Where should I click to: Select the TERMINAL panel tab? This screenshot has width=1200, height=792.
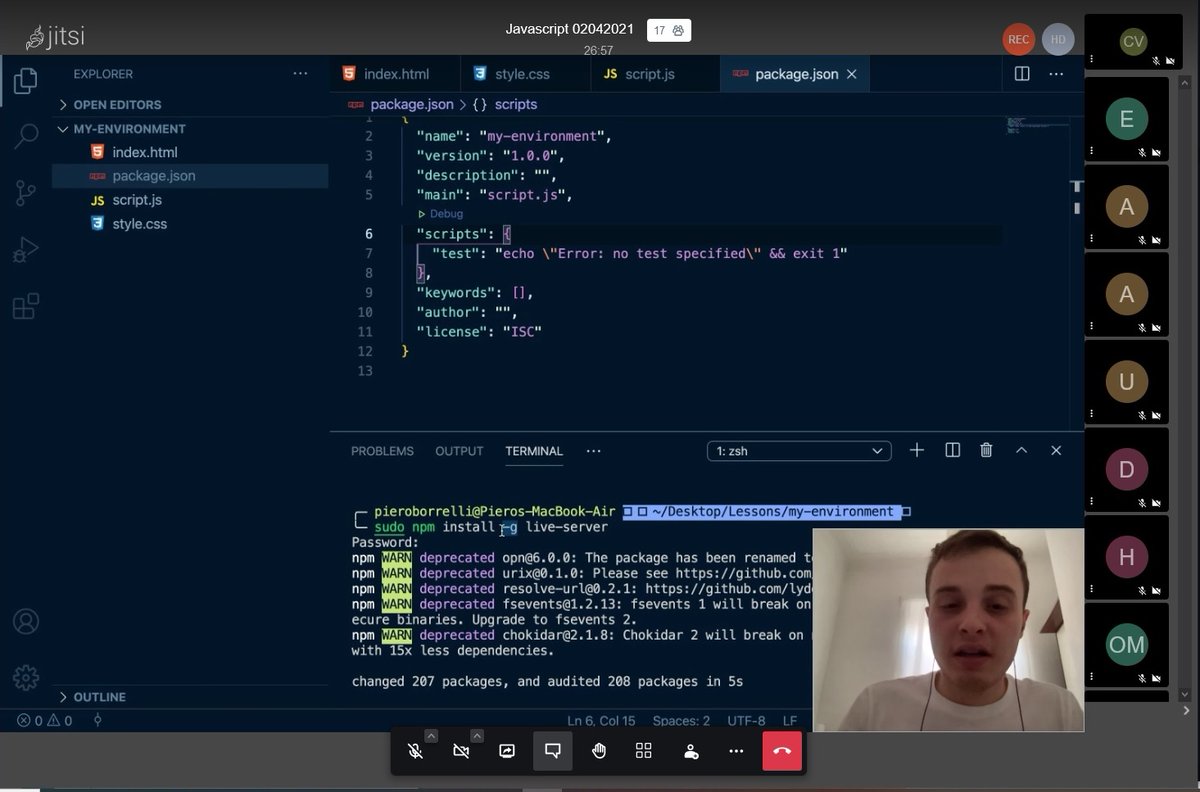pyautogui.click(x=534, y=451)
